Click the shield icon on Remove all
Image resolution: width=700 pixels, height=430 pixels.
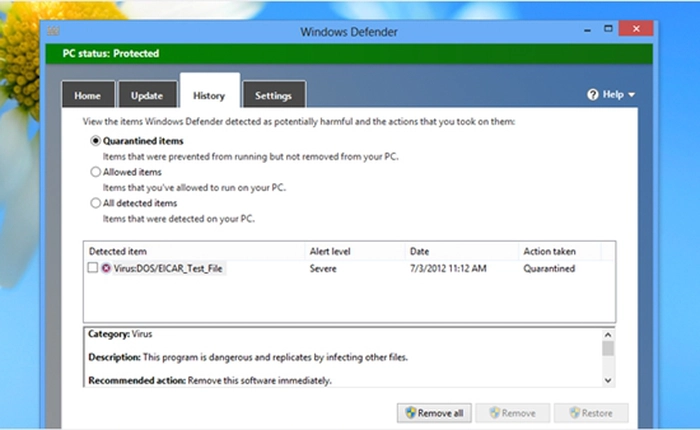[x=411, y=413]
